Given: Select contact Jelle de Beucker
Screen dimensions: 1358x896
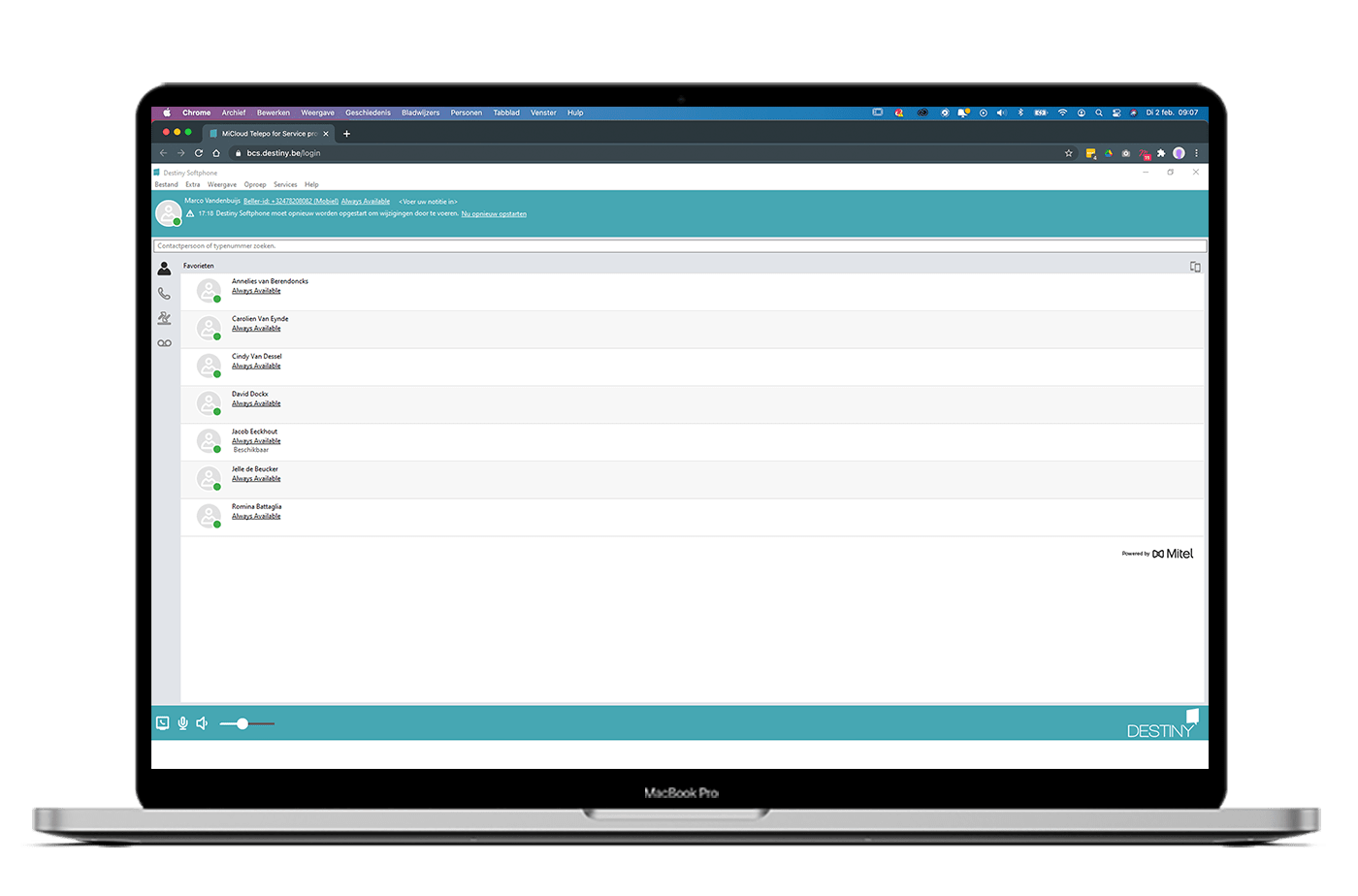Looking at the screenshot, I should 693,480.
